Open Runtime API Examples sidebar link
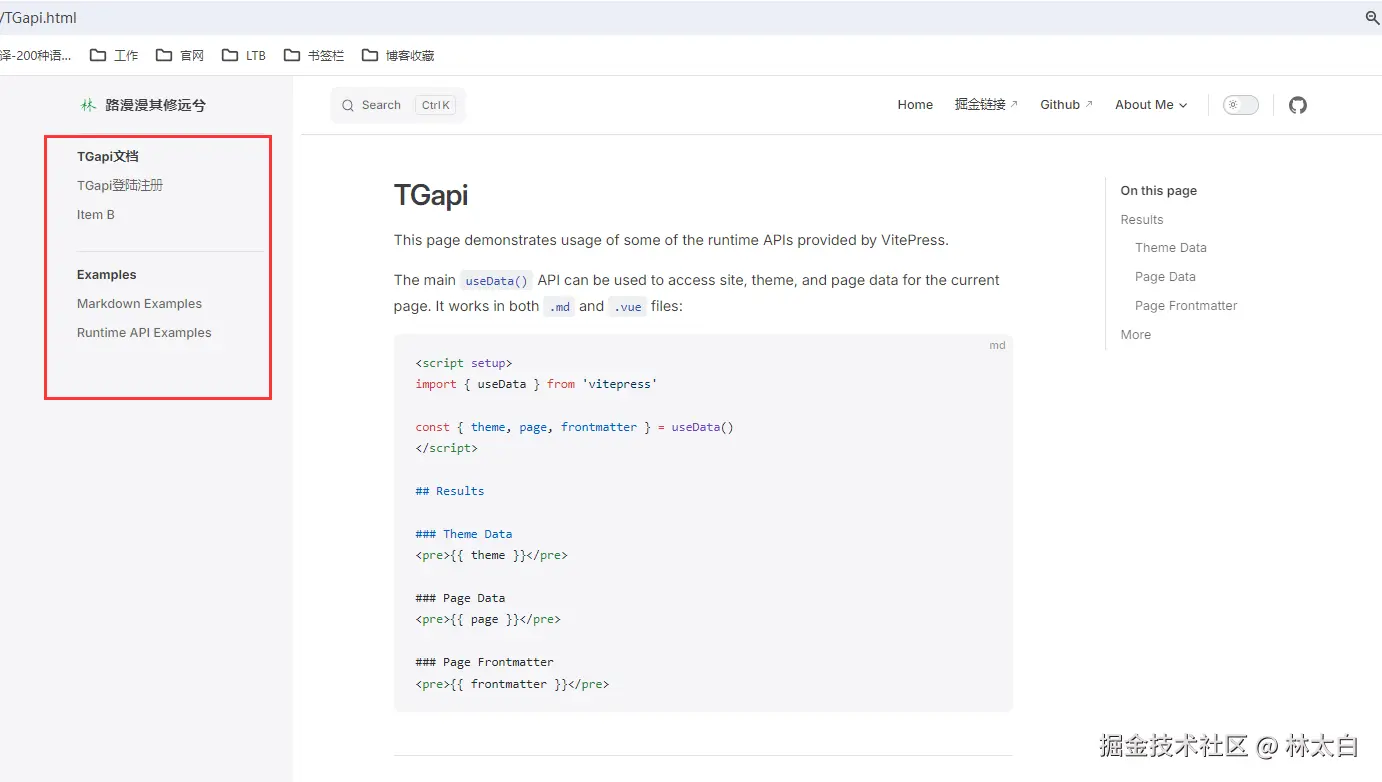This screenshot has height=782, width=1382. [x=144, y=332]
